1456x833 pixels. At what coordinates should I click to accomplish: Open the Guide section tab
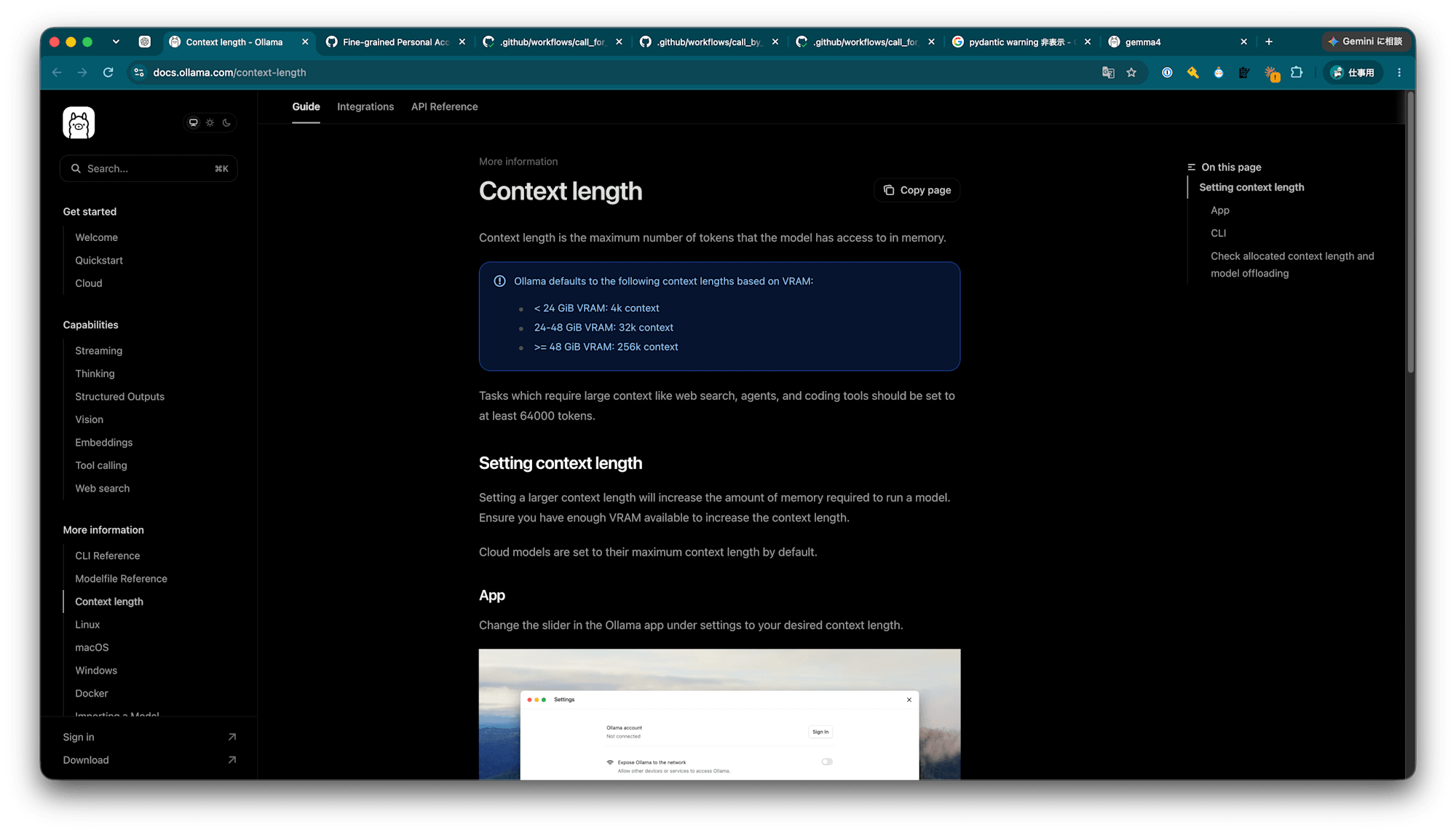(x=306, y=106)
